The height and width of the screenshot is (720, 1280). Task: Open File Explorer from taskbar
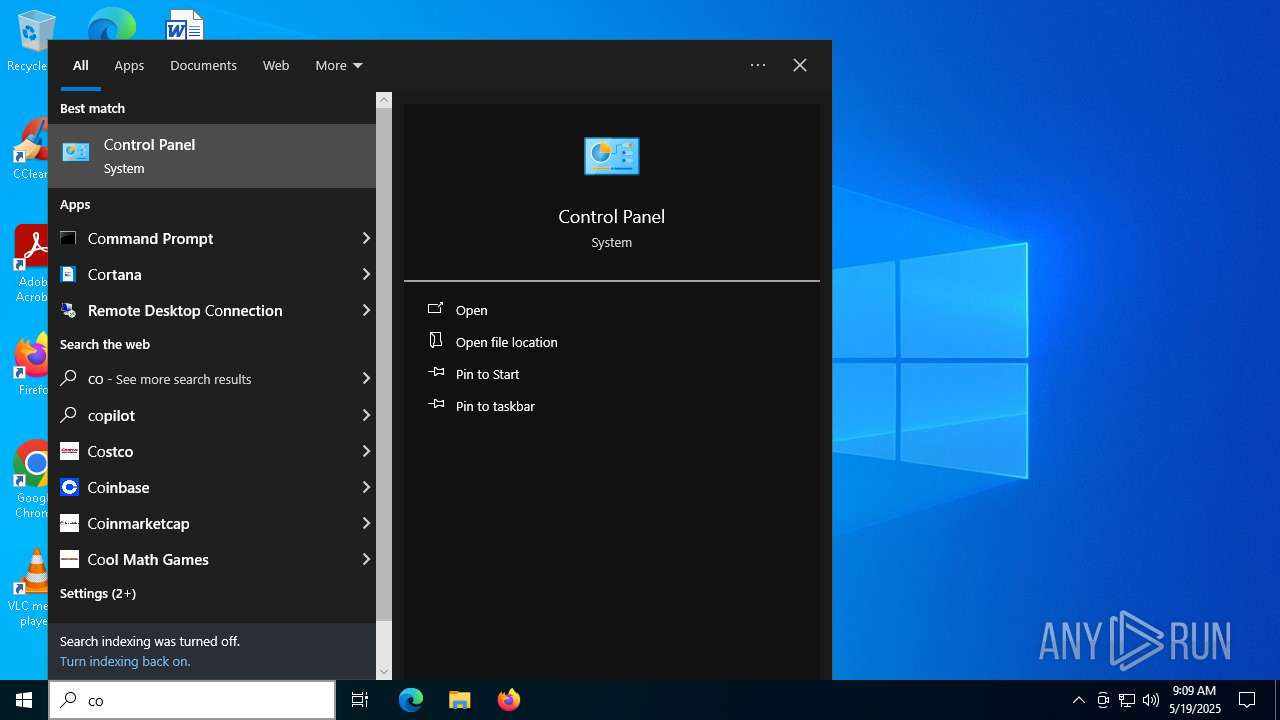[x=459, y=700]
